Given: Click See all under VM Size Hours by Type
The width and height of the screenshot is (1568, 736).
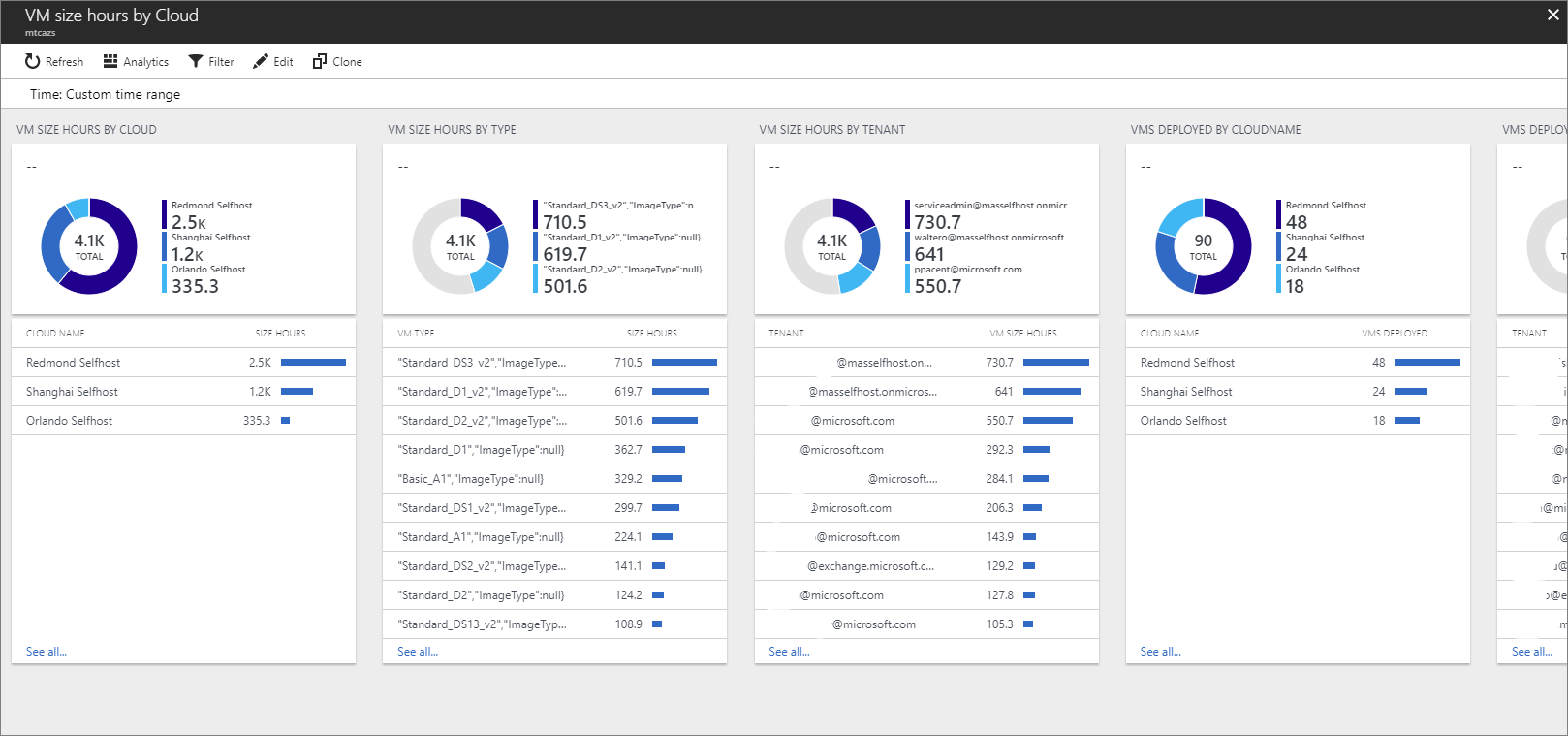Looking at the screenshot, I should 418,652.
